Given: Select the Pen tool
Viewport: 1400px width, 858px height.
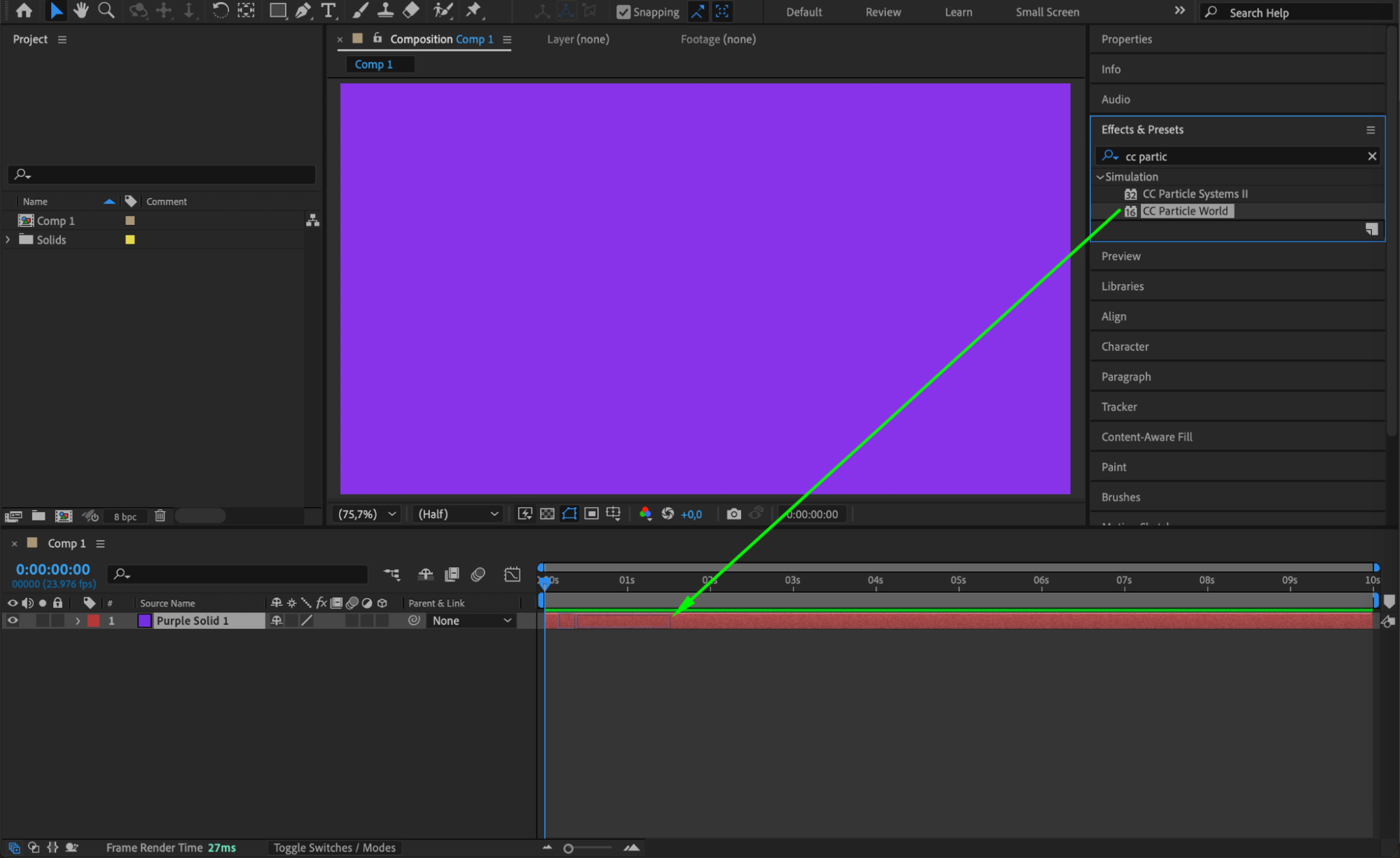Looking at the screenshot, I should click(x=303, y=11).
